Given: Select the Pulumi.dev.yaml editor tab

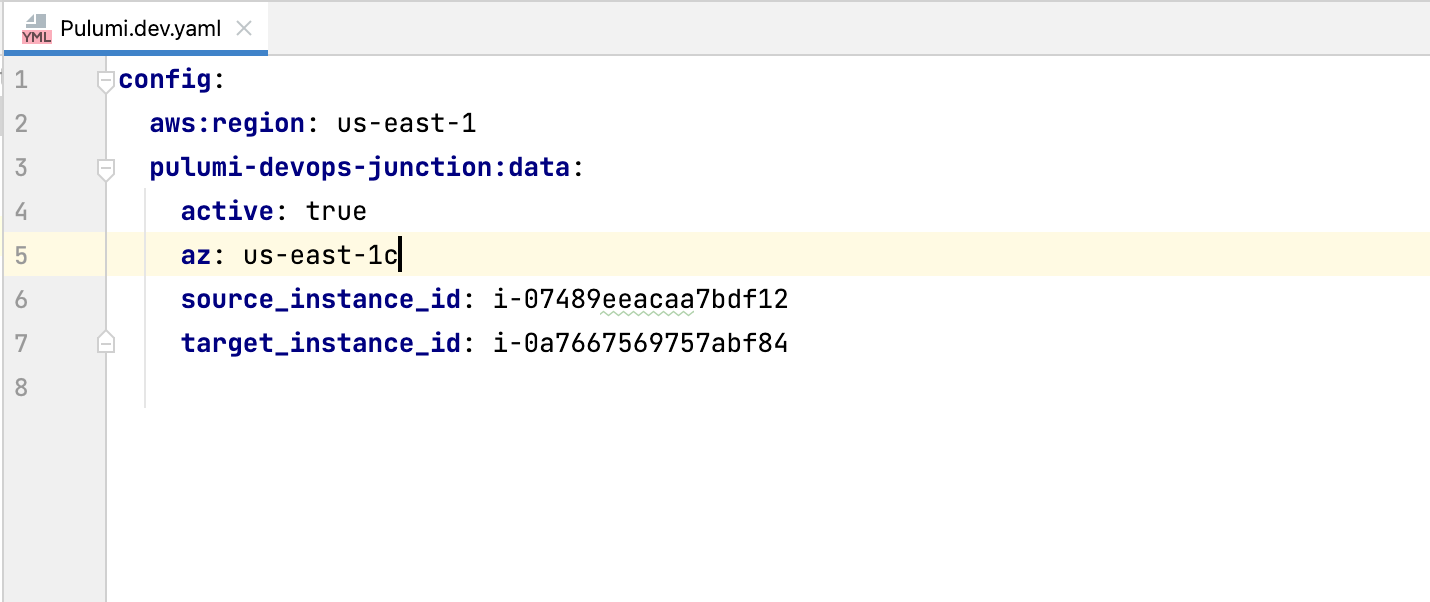Looking at the screenshot, I should click(x=136, y=28).
